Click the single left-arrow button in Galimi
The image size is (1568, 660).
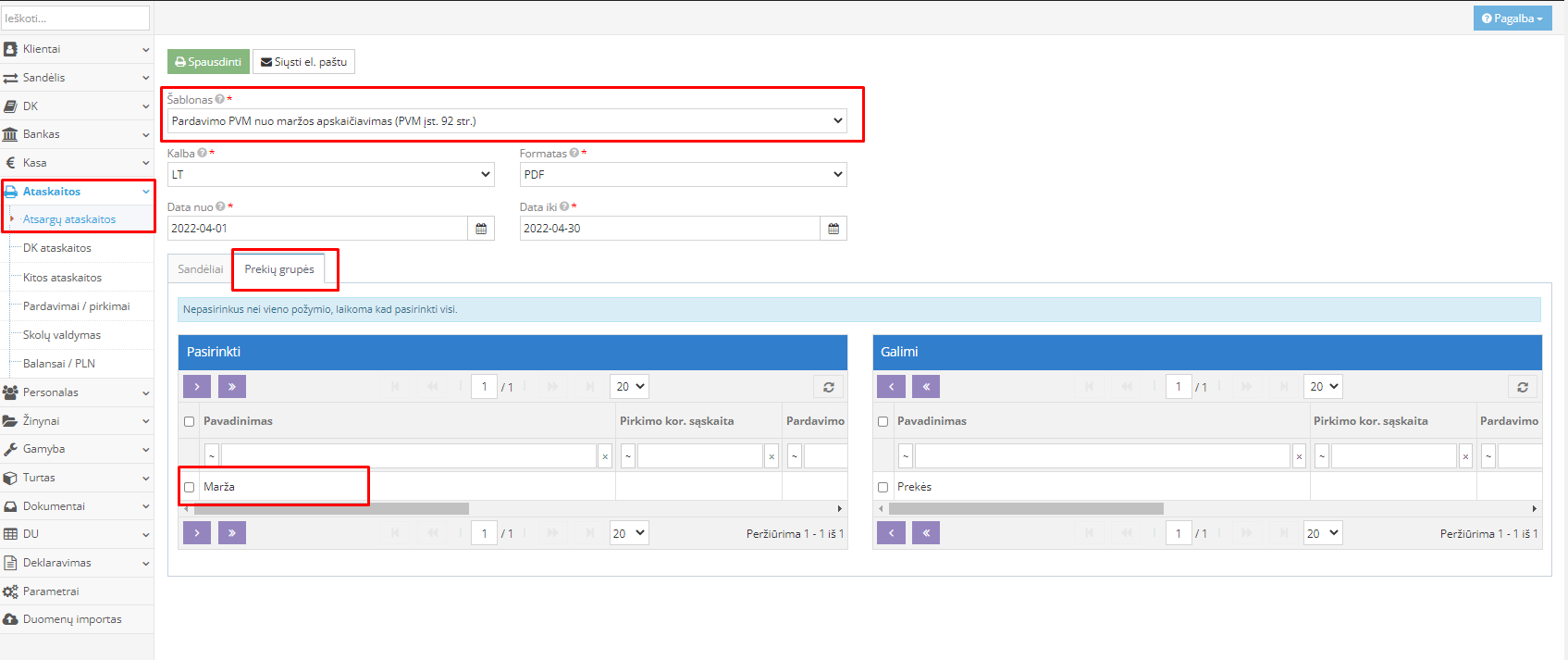(x=891, y=387)
